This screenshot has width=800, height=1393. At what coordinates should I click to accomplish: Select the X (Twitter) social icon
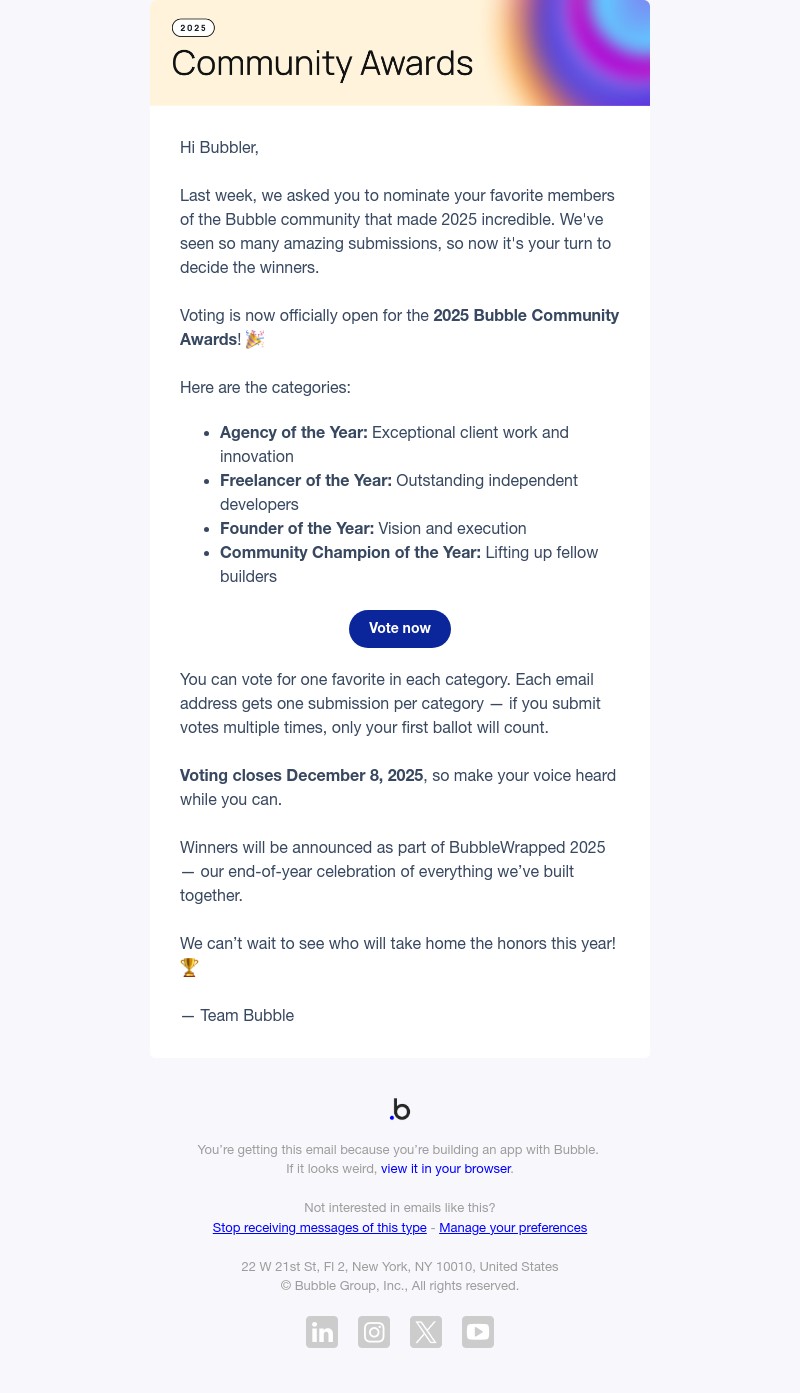click(x=426, y=1332)
